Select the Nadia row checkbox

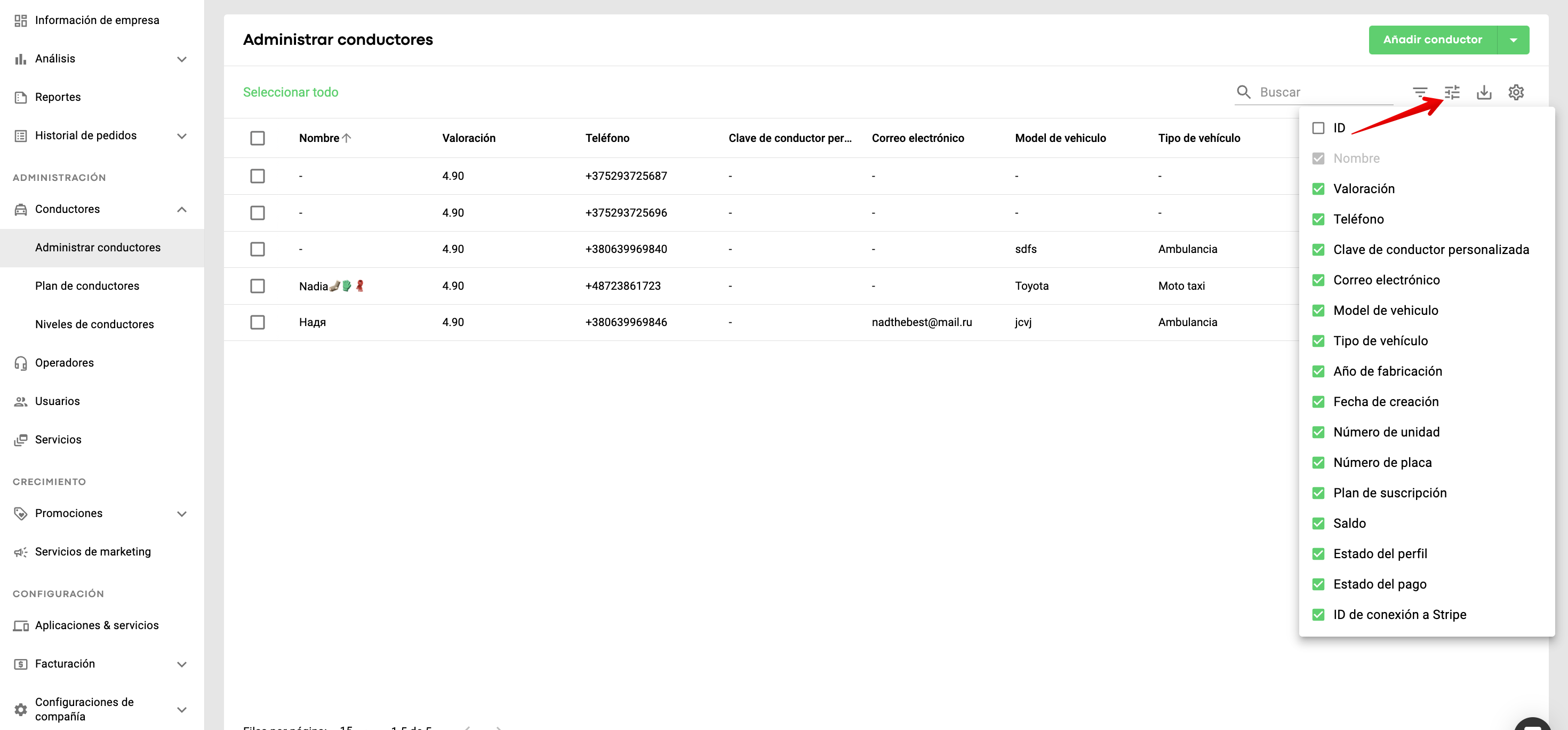click(258, 285)
